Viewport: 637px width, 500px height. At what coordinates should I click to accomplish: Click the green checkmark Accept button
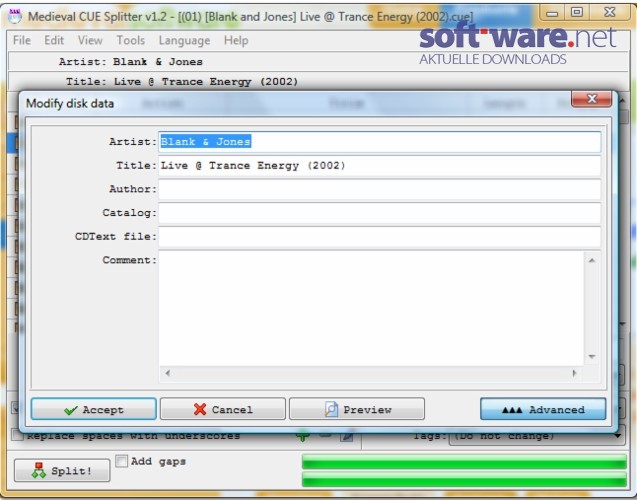pos(93,409)
